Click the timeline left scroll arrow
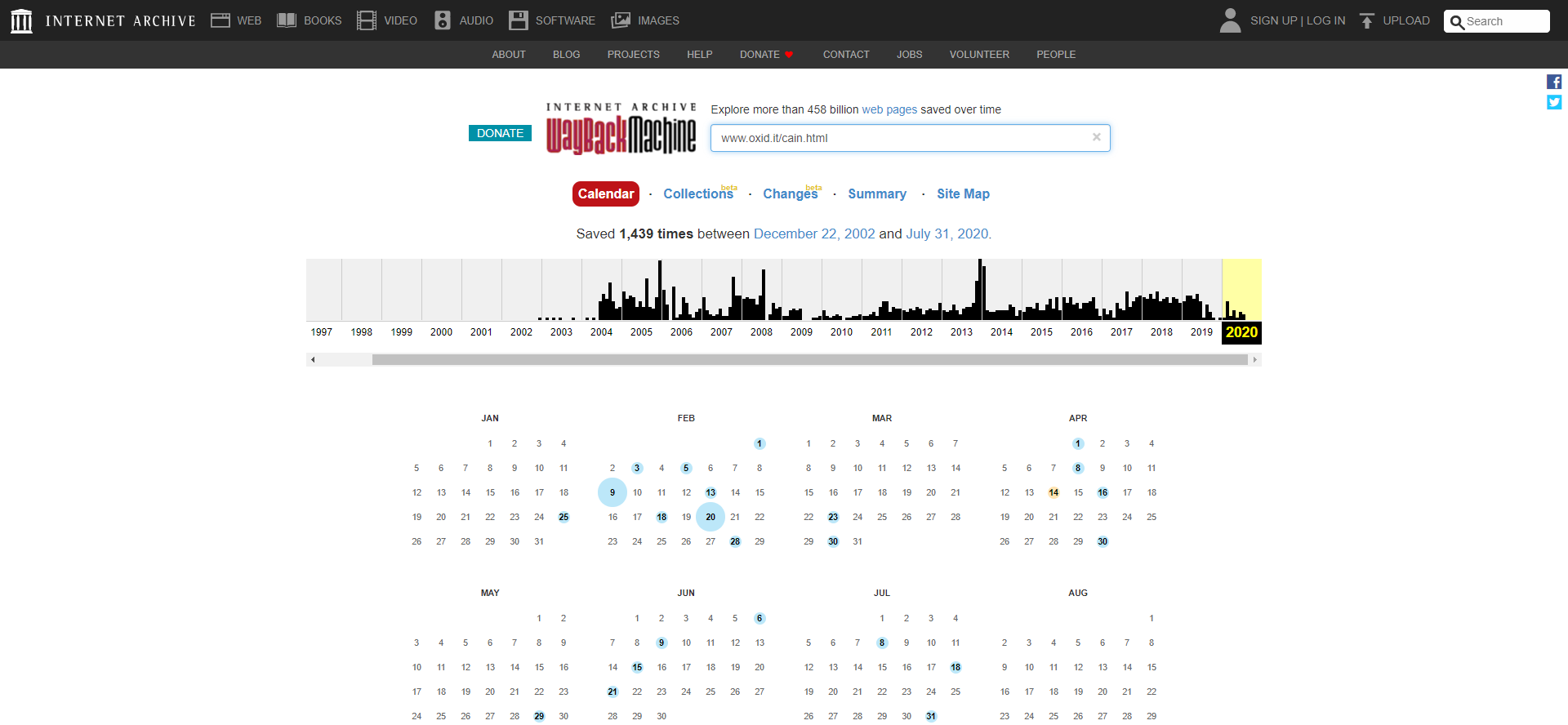Viewport: 1568px width, 725px height. 313,359
